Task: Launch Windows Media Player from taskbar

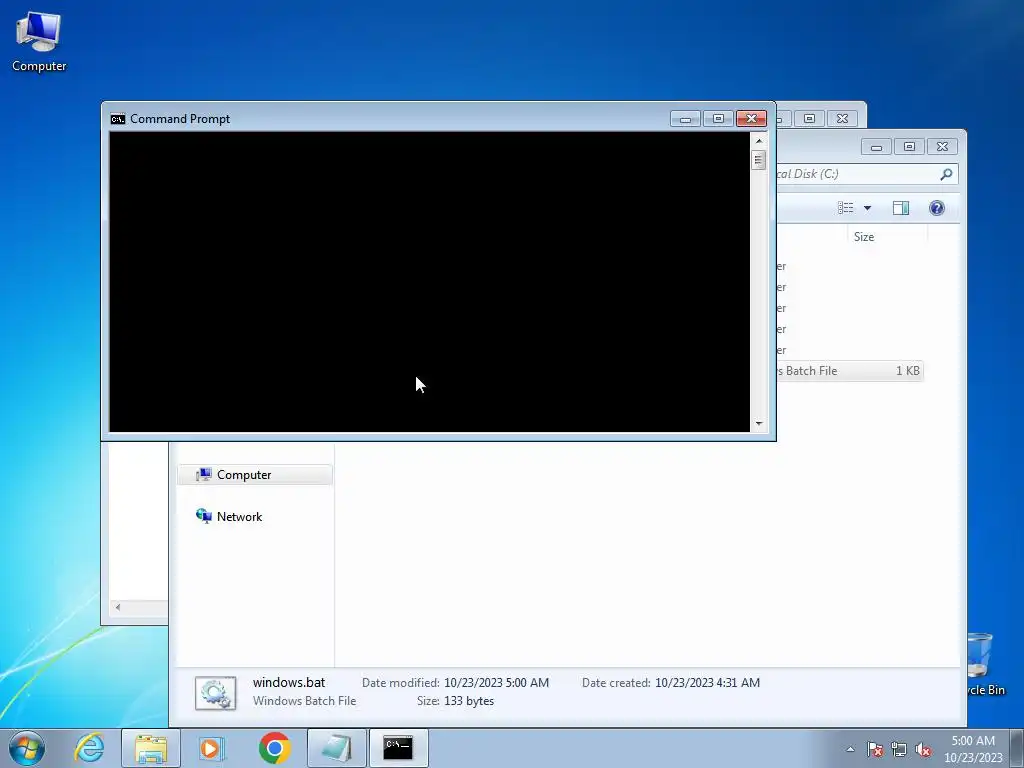Action: (212, 748)
